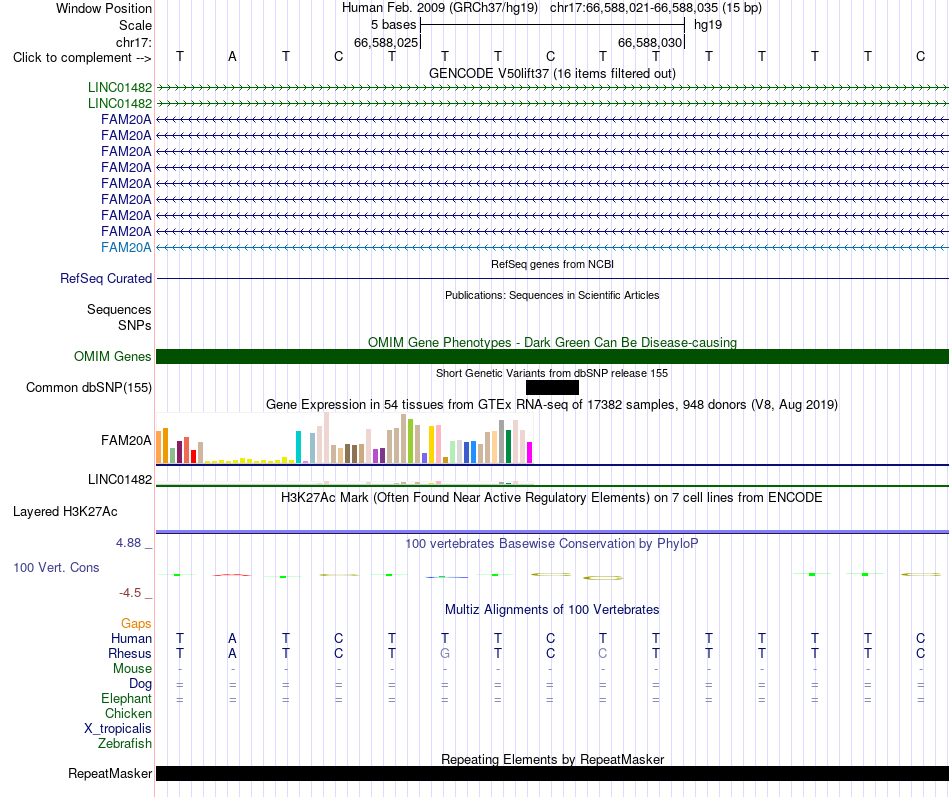
Task: Open the "Repeating Elements by RepeatMasker" title
Action: [552, 759]
